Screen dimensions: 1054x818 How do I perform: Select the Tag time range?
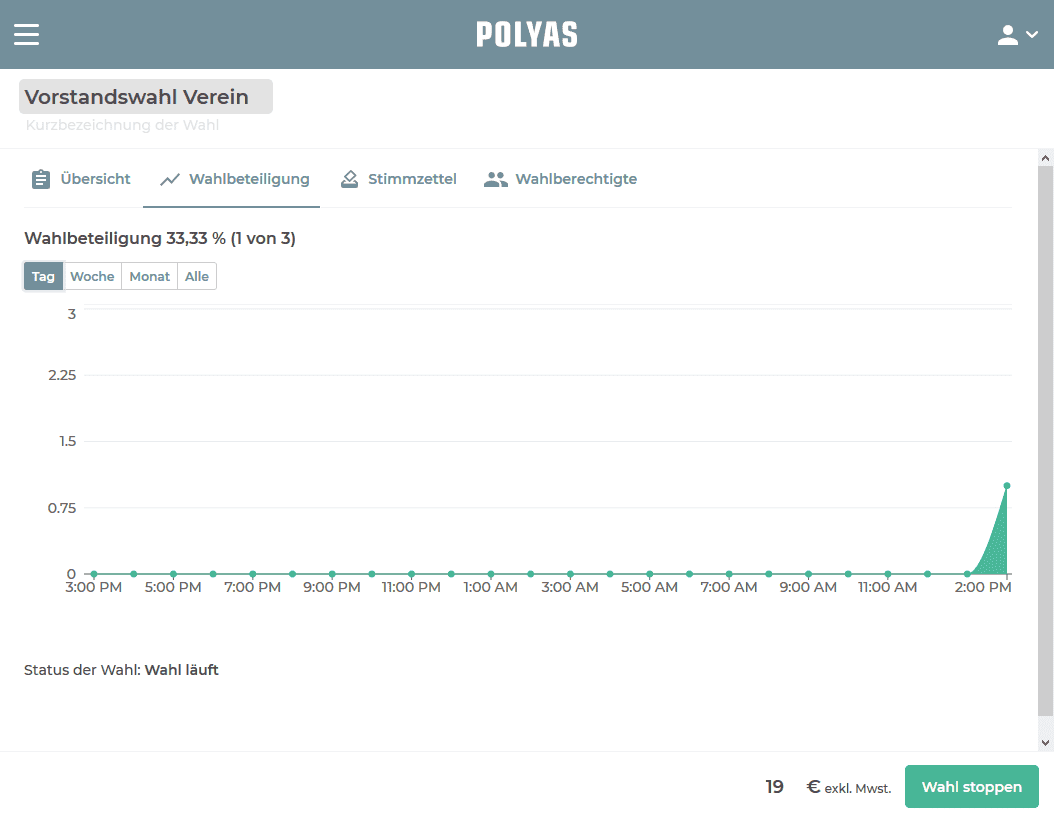pyautogui.click(x=43, y=276)
